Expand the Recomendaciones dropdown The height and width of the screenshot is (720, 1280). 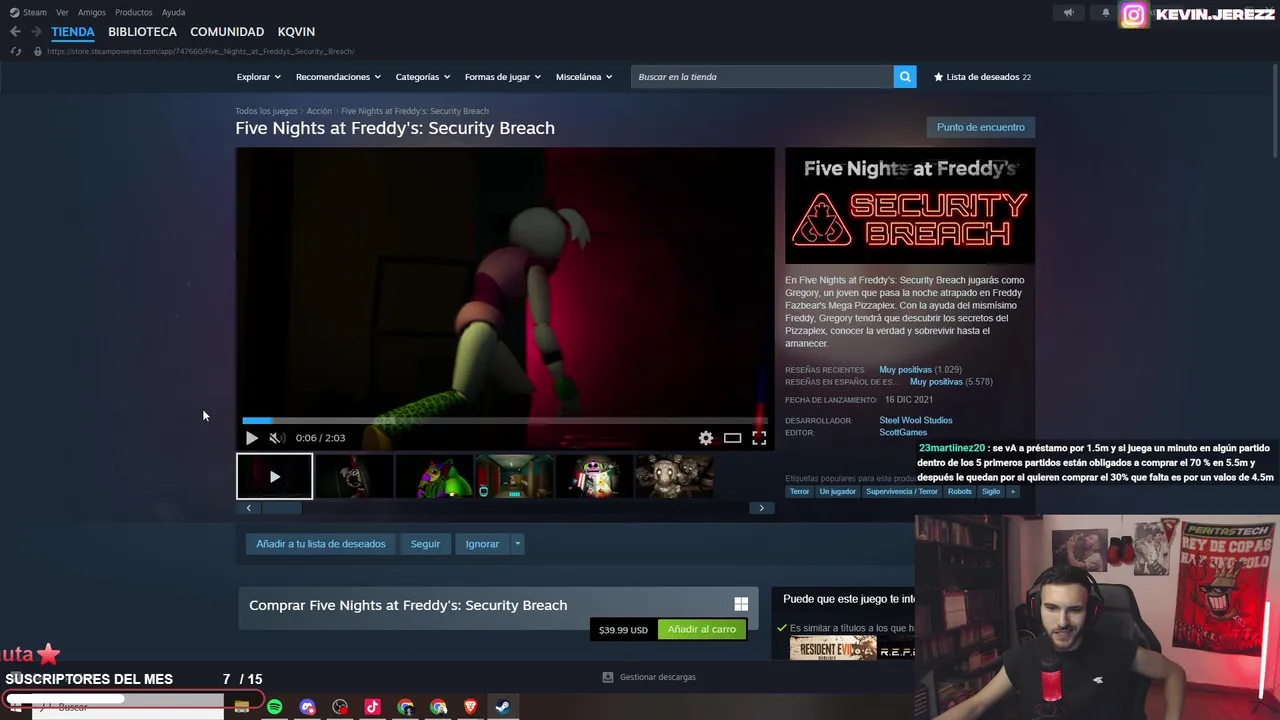click(x=338, y=77)
